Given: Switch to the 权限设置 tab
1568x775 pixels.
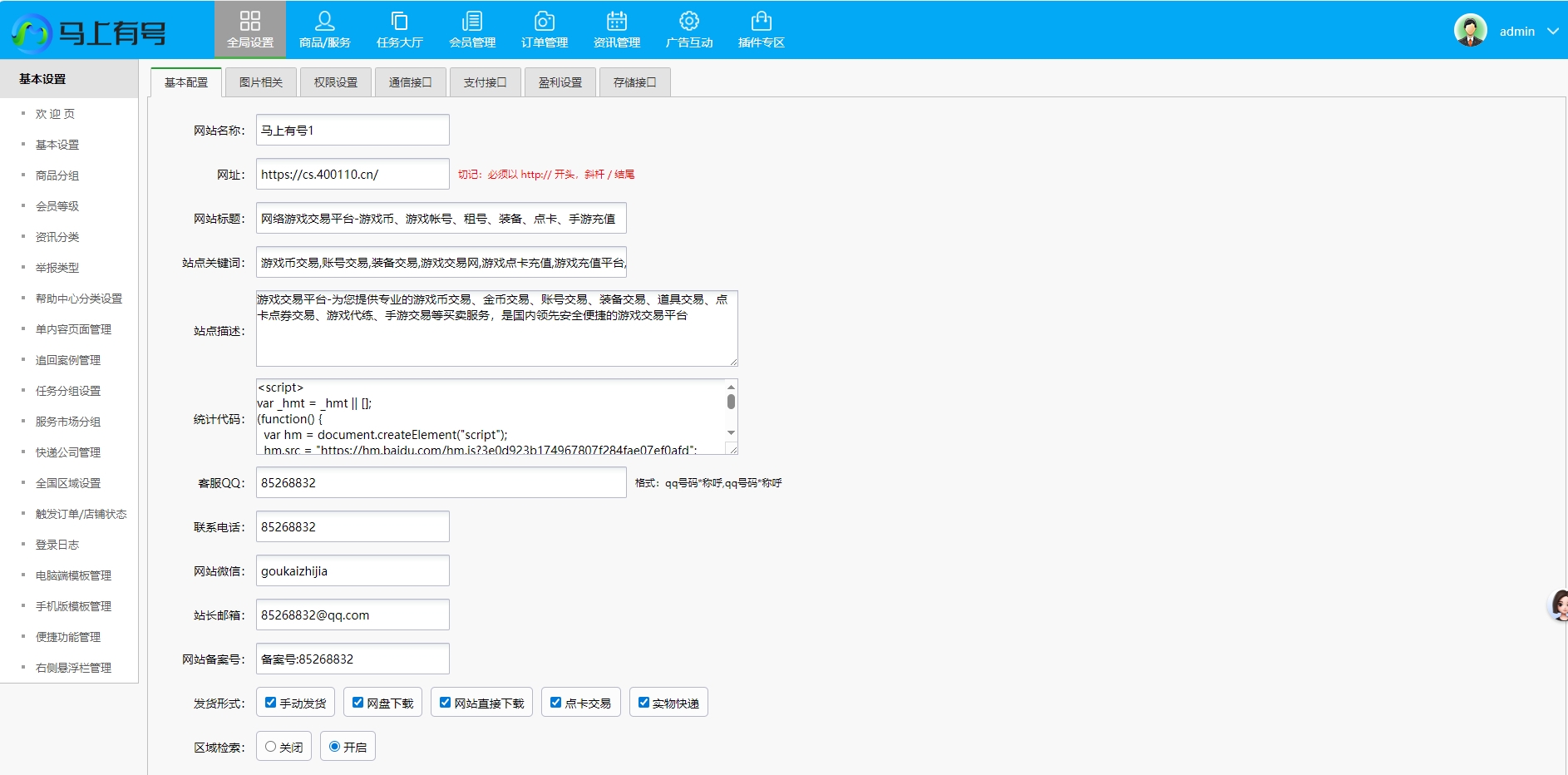Looking at the screenshot, I should click(x=336, y=82).
